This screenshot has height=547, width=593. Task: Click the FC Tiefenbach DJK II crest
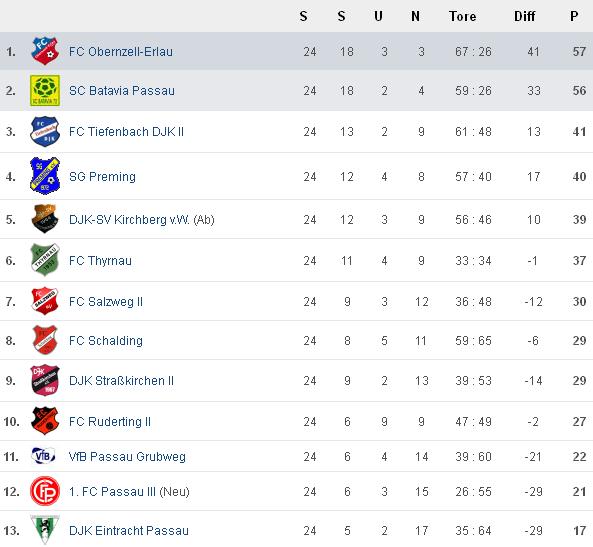click(45, 131)
